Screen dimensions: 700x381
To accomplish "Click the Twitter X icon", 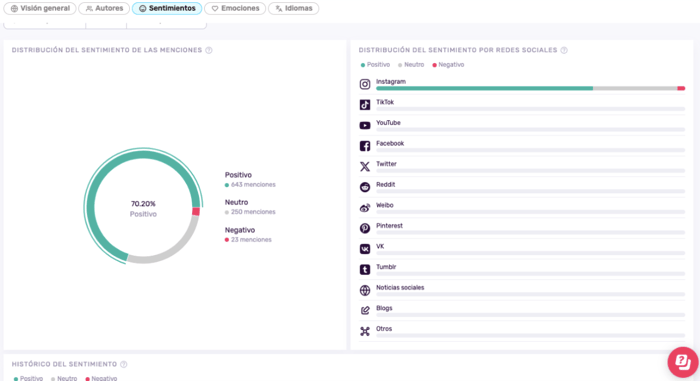I will coord(365,167).
